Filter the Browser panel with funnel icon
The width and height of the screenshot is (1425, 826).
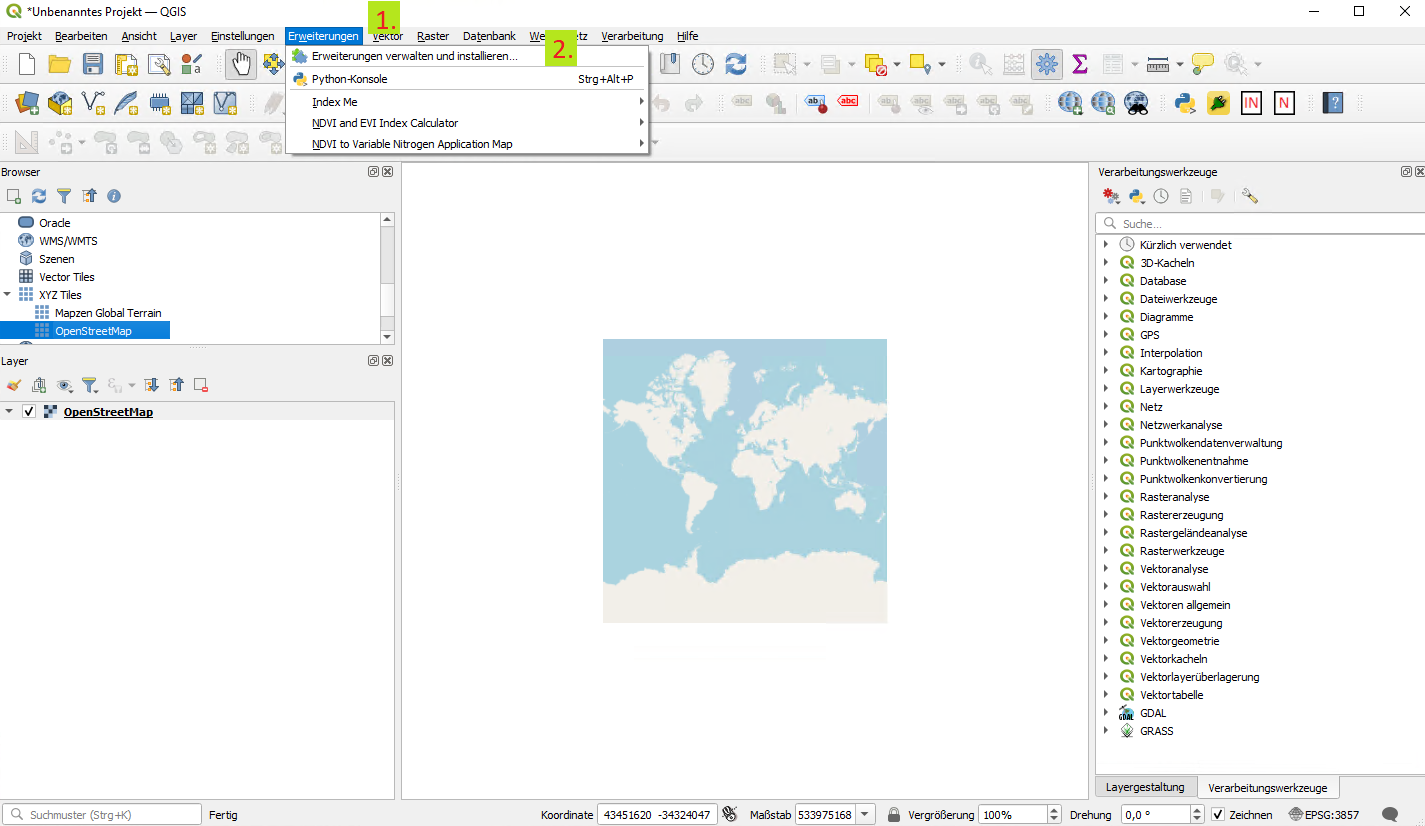64,196
